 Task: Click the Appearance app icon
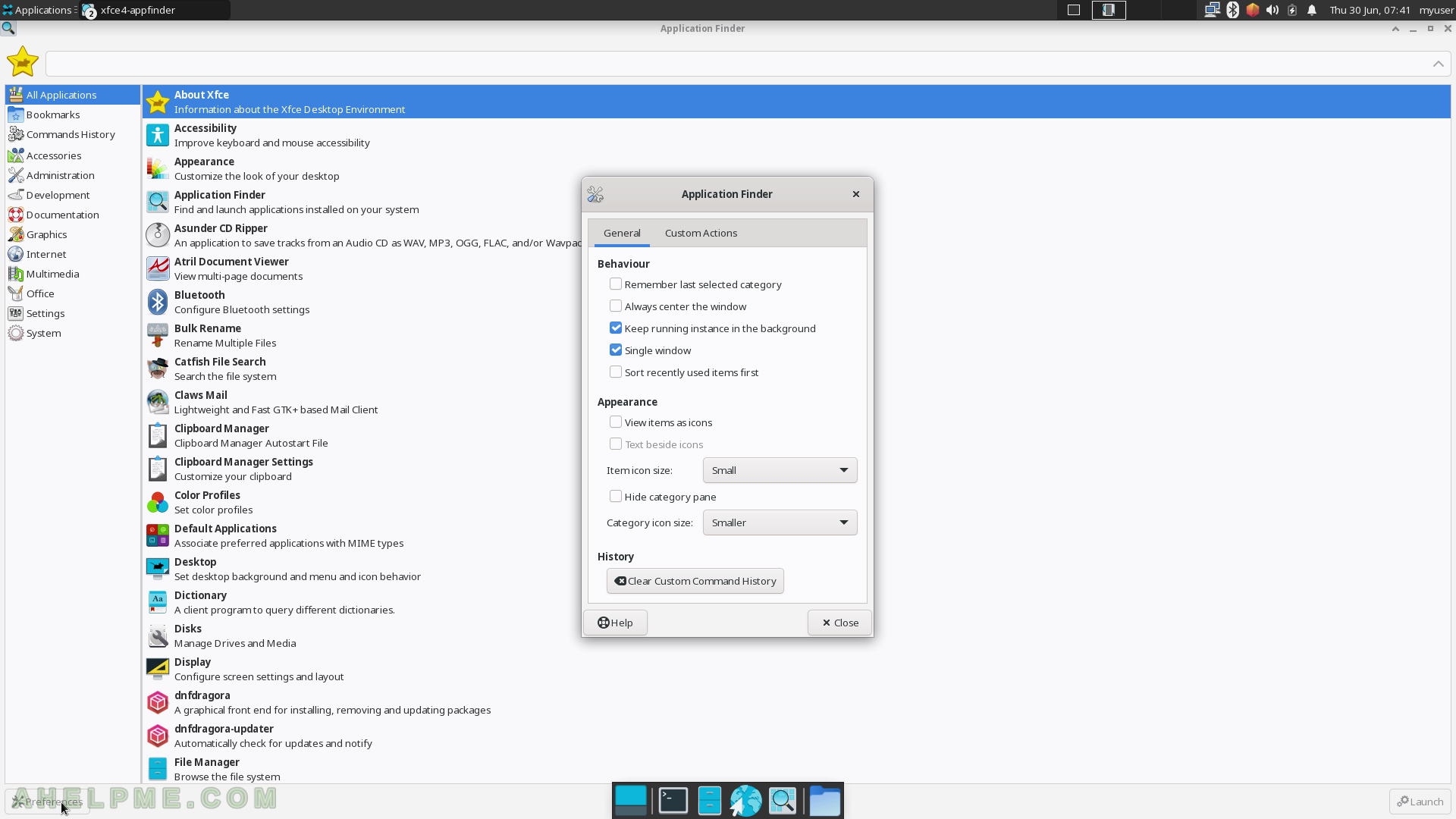158,168
